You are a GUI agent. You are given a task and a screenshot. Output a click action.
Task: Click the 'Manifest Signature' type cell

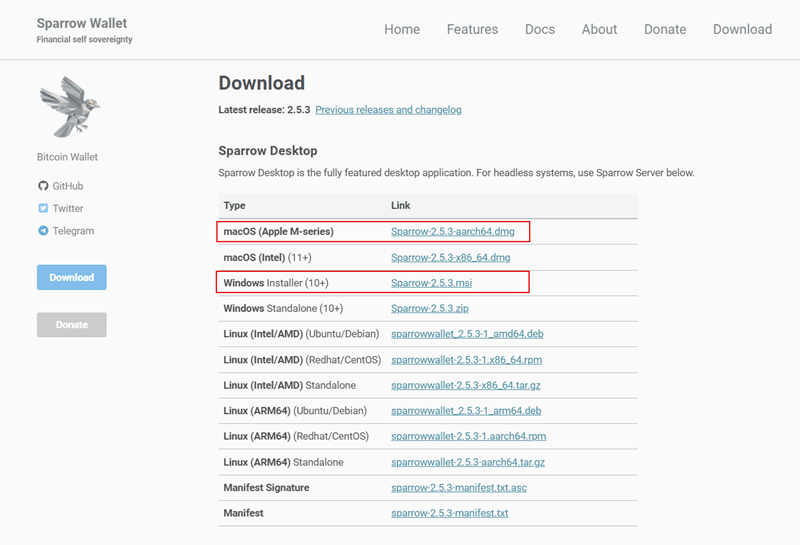[266, 488]
